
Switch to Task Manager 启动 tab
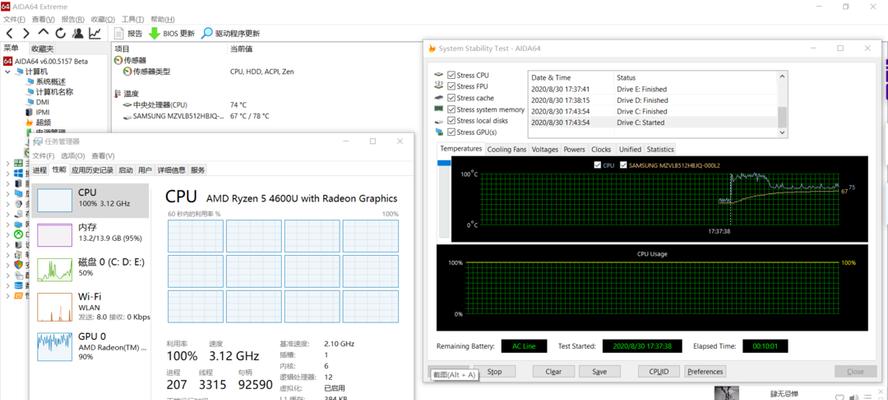pos(126,170)
